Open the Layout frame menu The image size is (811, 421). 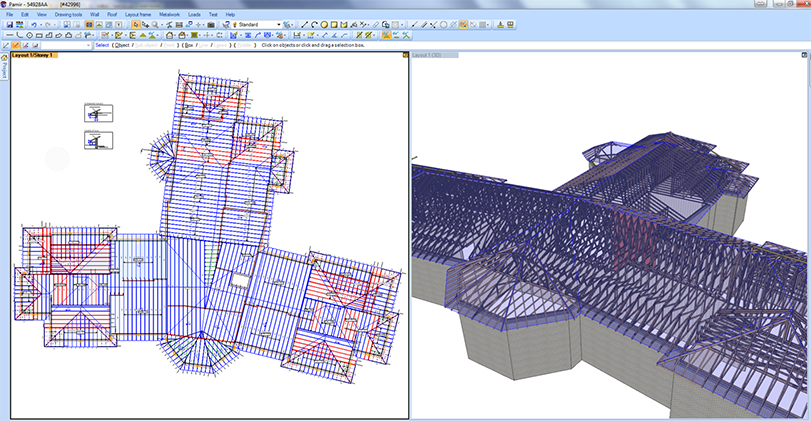click(x=138, y=14)
